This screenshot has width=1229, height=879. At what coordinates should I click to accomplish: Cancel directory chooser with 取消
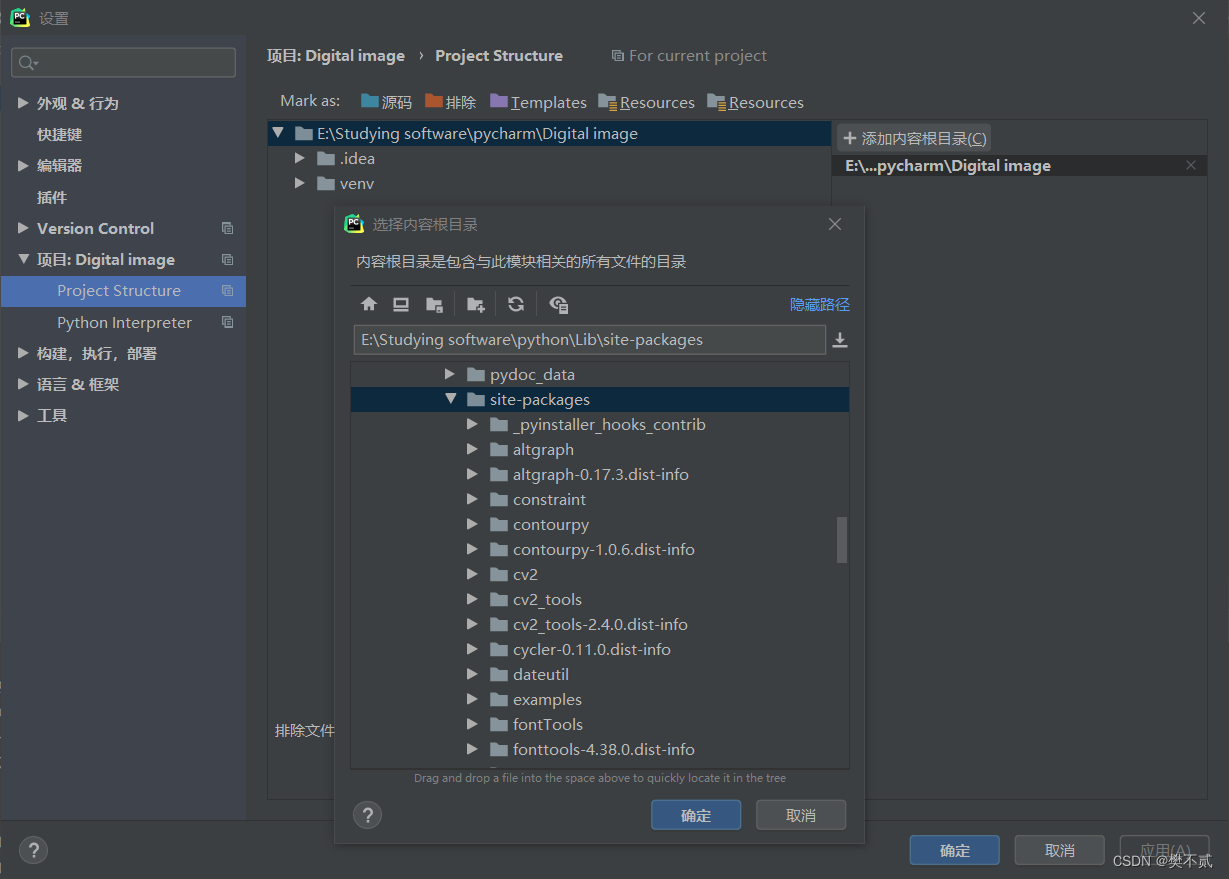click(x=801, y=815)
